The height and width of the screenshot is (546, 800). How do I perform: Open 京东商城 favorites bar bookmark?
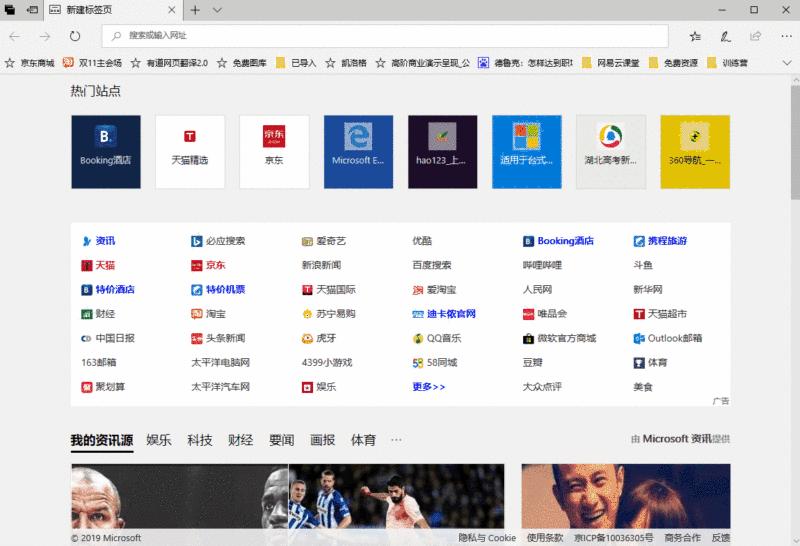coord(30,63)
